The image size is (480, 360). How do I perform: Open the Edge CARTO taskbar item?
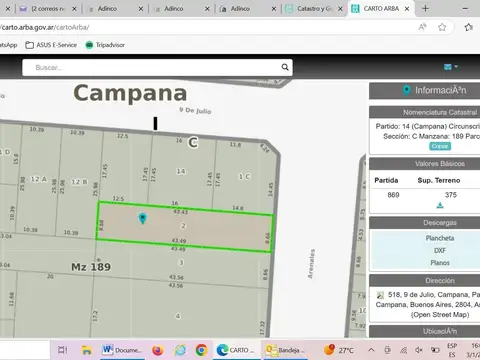click(236, 350)
